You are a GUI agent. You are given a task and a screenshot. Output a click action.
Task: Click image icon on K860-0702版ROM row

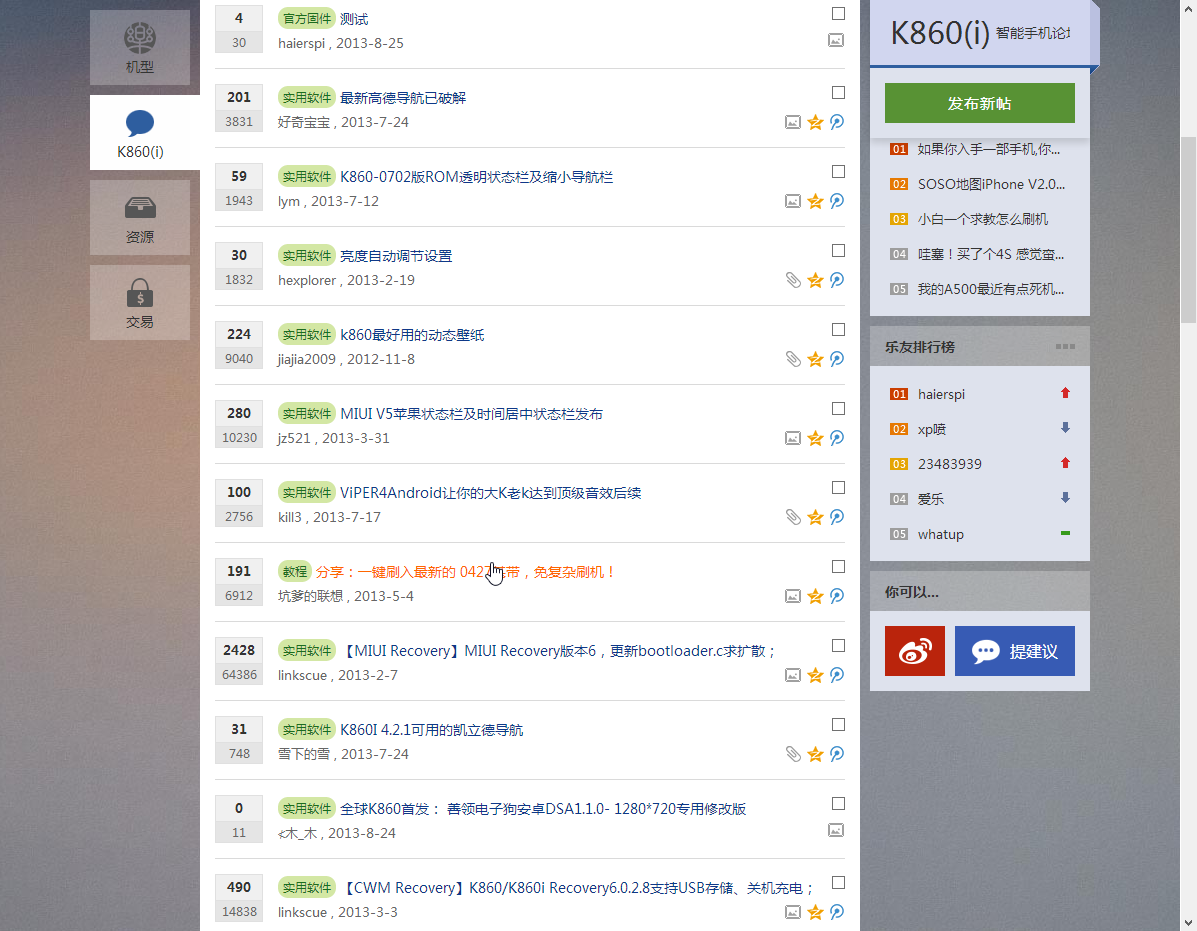coord(793,201)
